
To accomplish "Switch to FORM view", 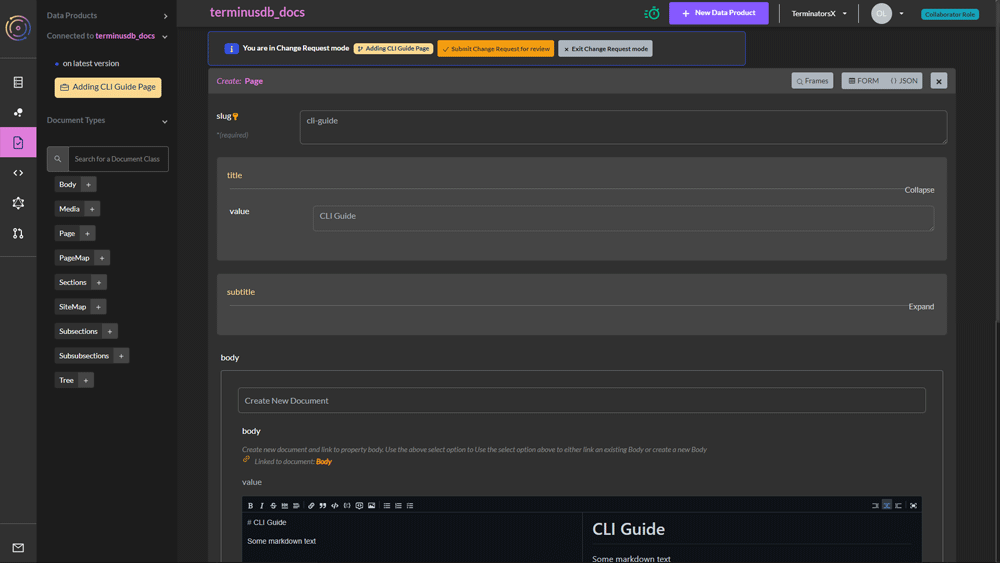I will 864,81.
